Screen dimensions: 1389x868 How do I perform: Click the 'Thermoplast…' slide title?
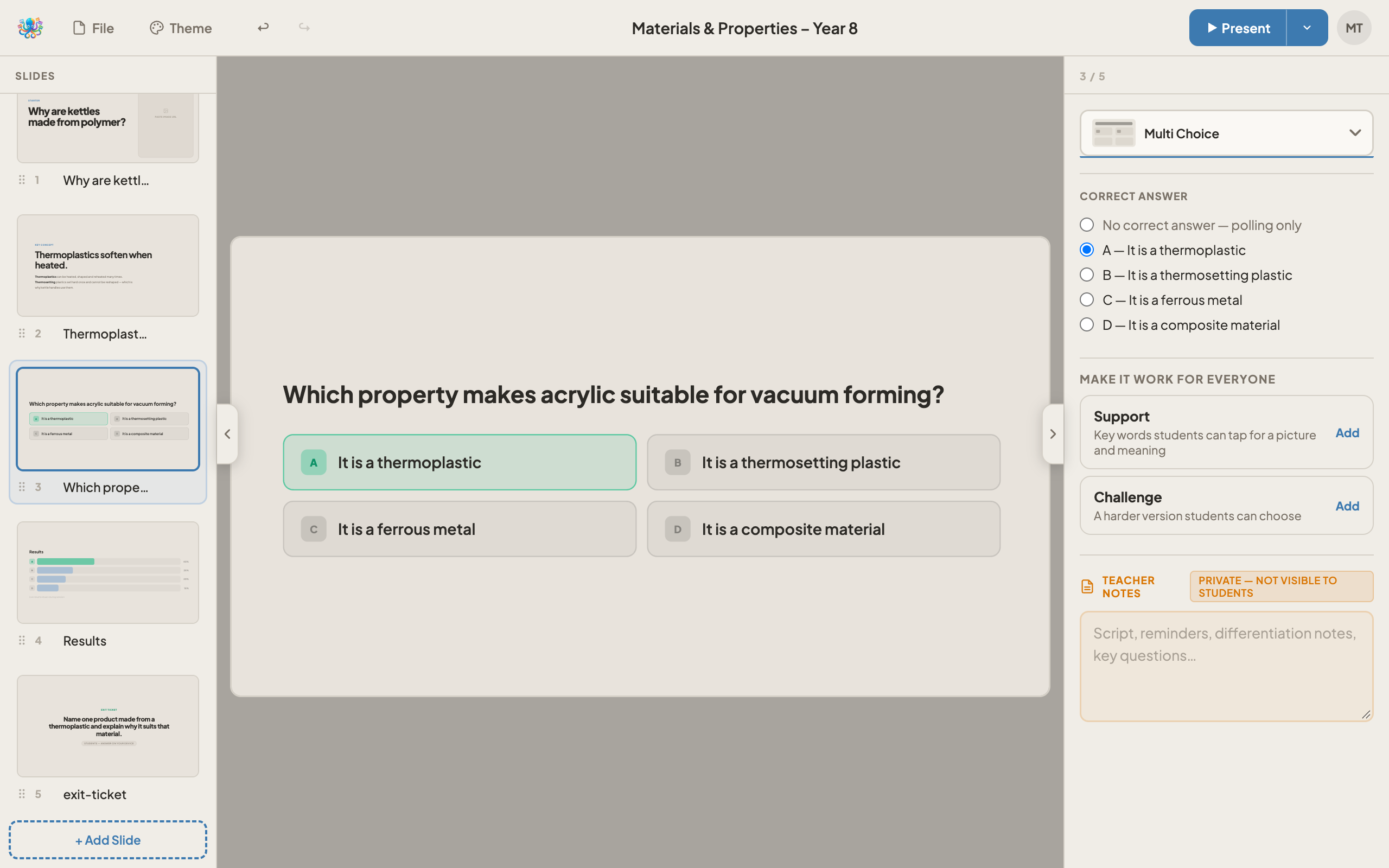coord(105,334)
